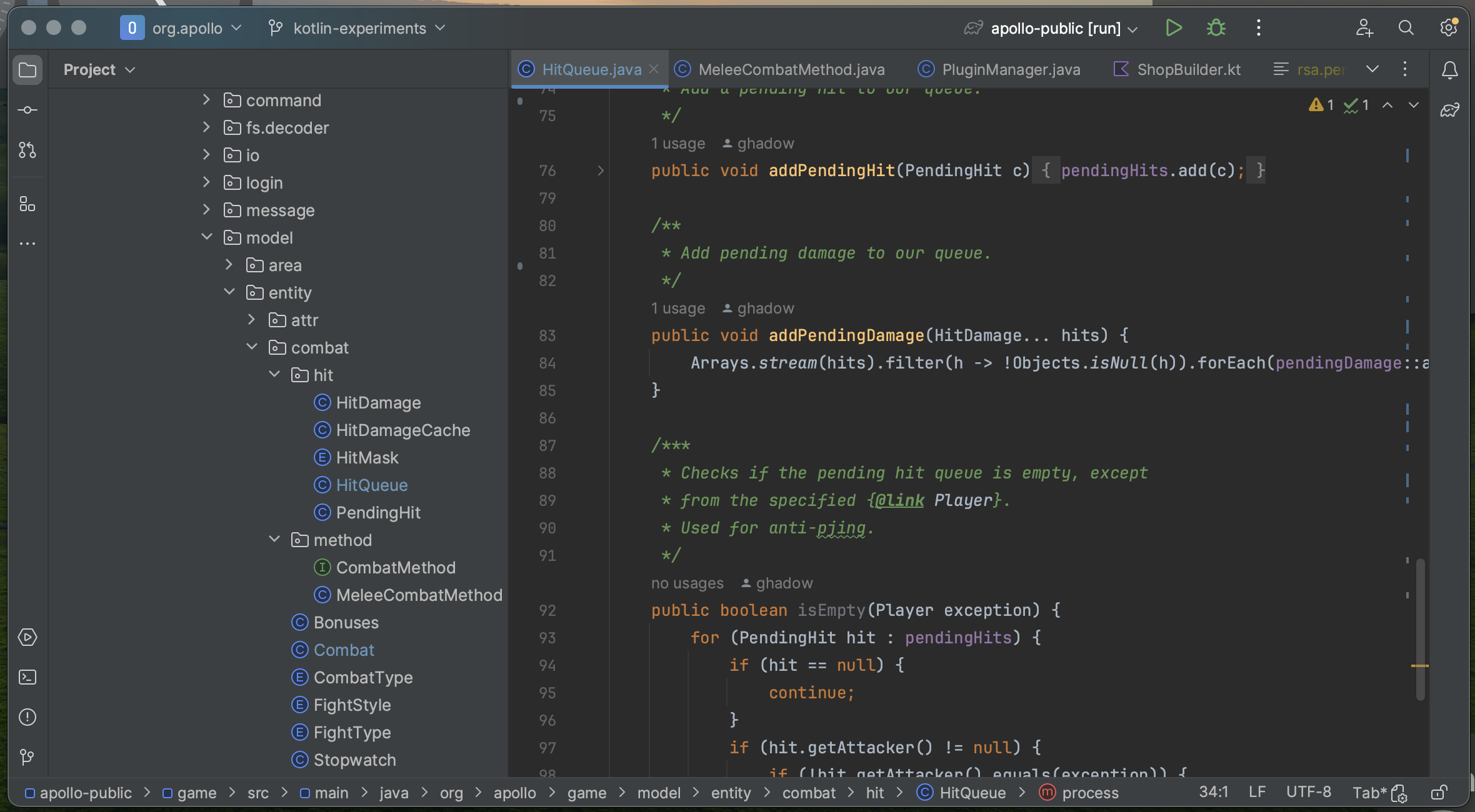Screen dimensions: 1475x812
Task: Open the Commit tool window
Action: (x=27, y=110)
